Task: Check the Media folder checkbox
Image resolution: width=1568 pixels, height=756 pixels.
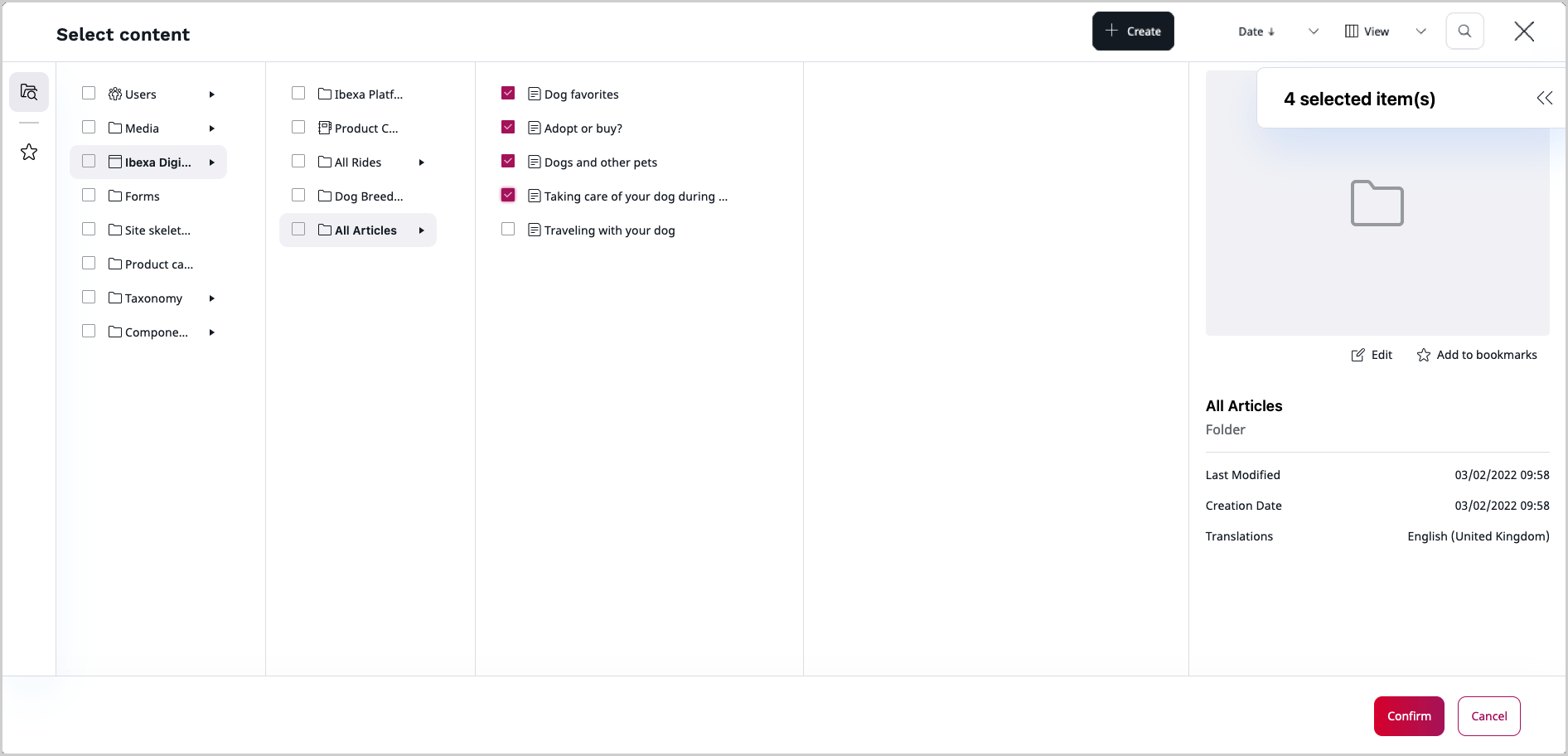Action: coord(89,126)
